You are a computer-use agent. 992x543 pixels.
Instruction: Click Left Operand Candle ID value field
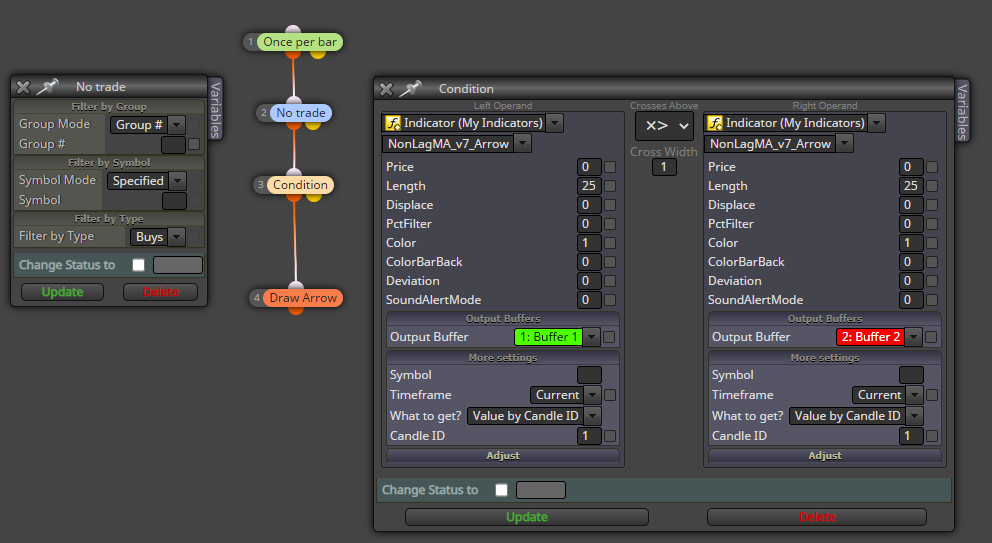coord(589,436)
